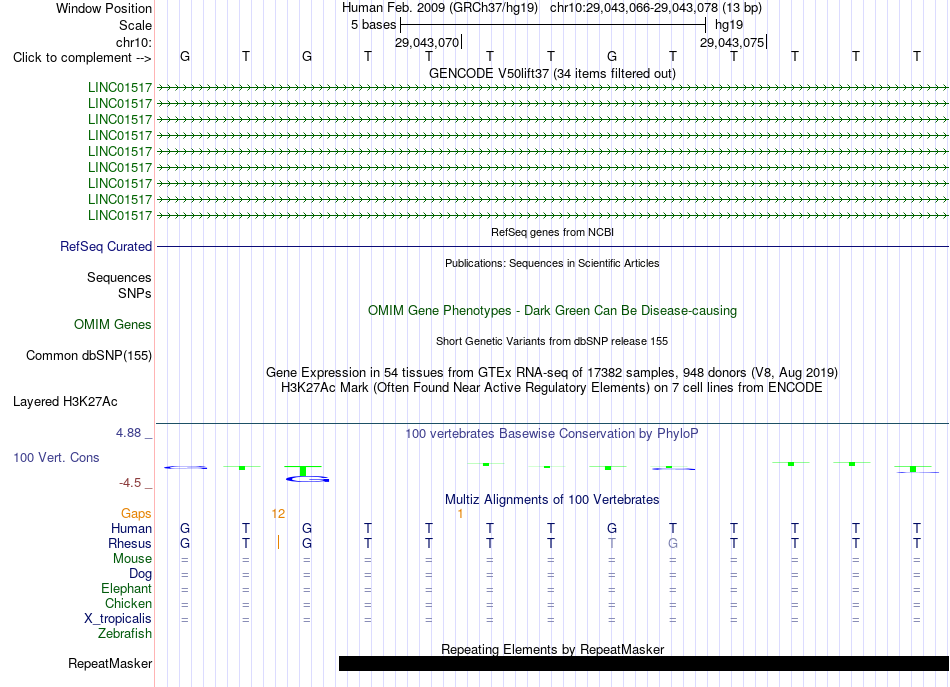
Task: Select the Chicken alignment row label
Action: (x=128, y=603)
